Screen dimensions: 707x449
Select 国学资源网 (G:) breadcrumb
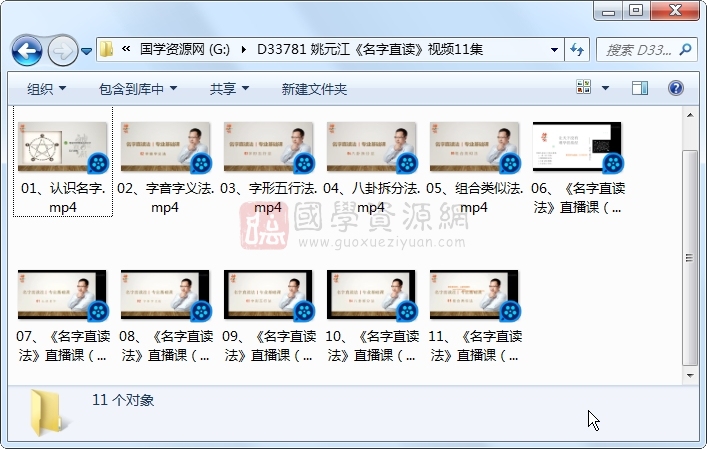(x=185, y=49)
